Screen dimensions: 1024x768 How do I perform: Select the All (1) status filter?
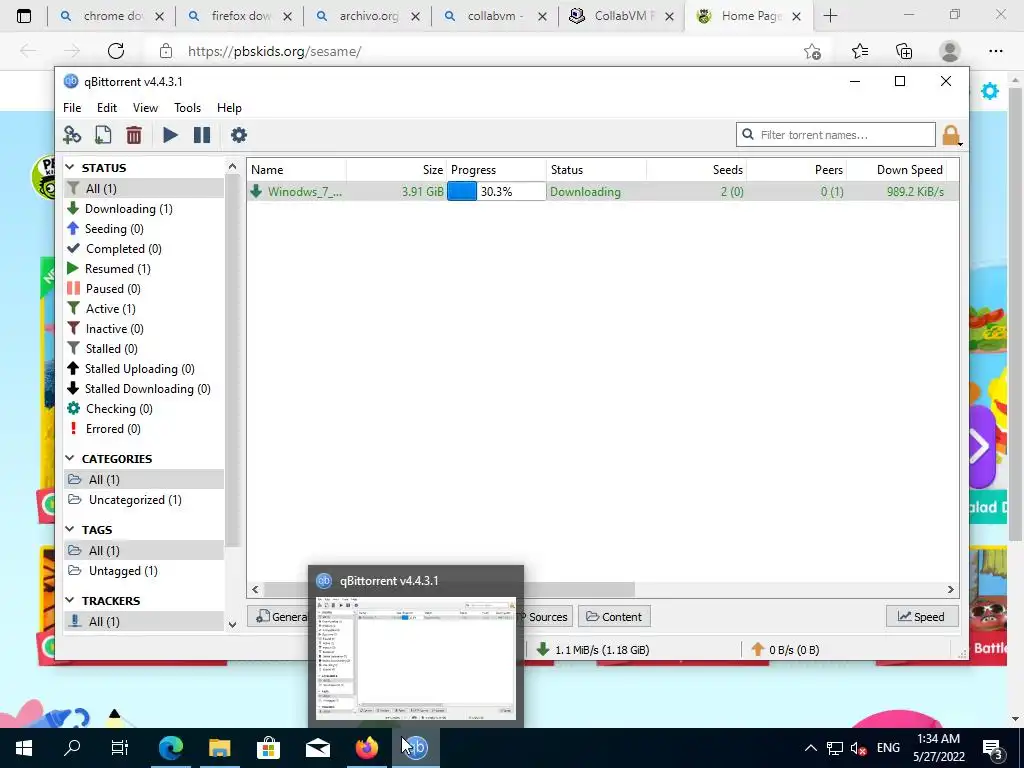[x=144, y=189]
